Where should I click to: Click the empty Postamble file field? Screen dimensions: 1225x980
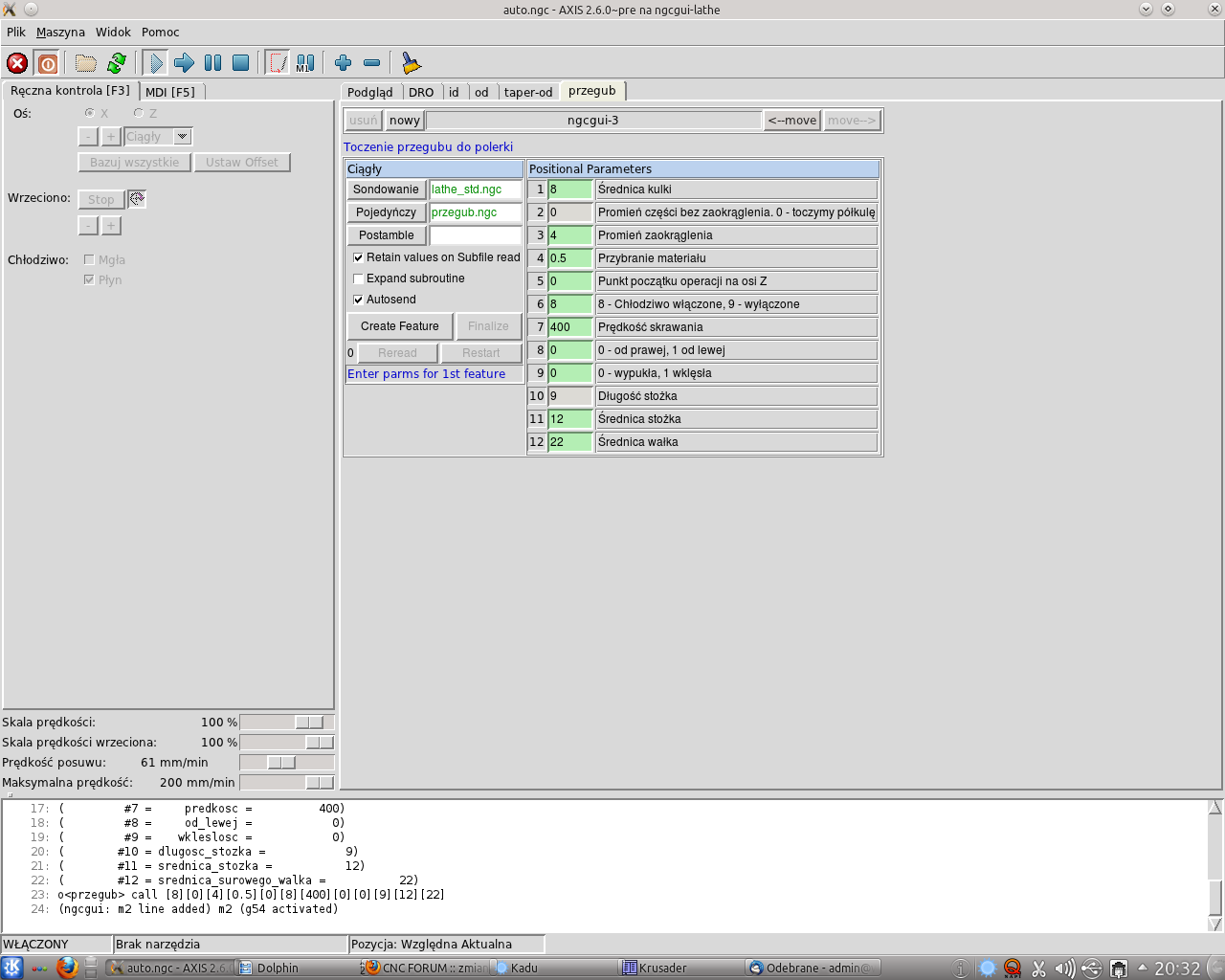[x=476, y=235]
